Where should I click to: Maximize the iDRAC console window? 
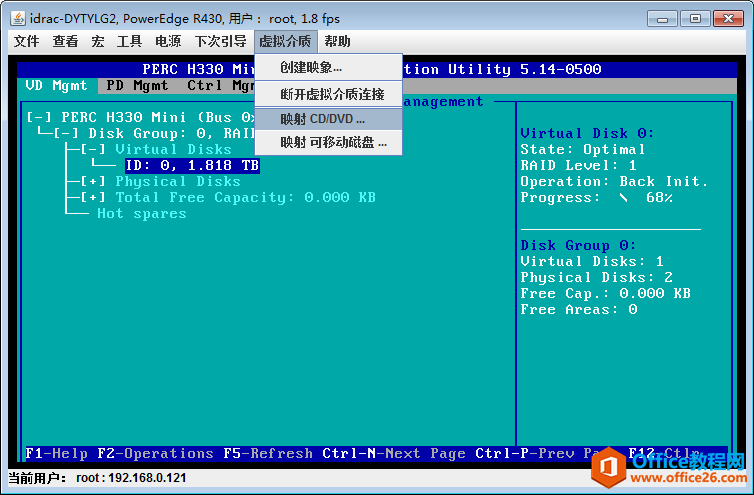(x=695, y=19)
